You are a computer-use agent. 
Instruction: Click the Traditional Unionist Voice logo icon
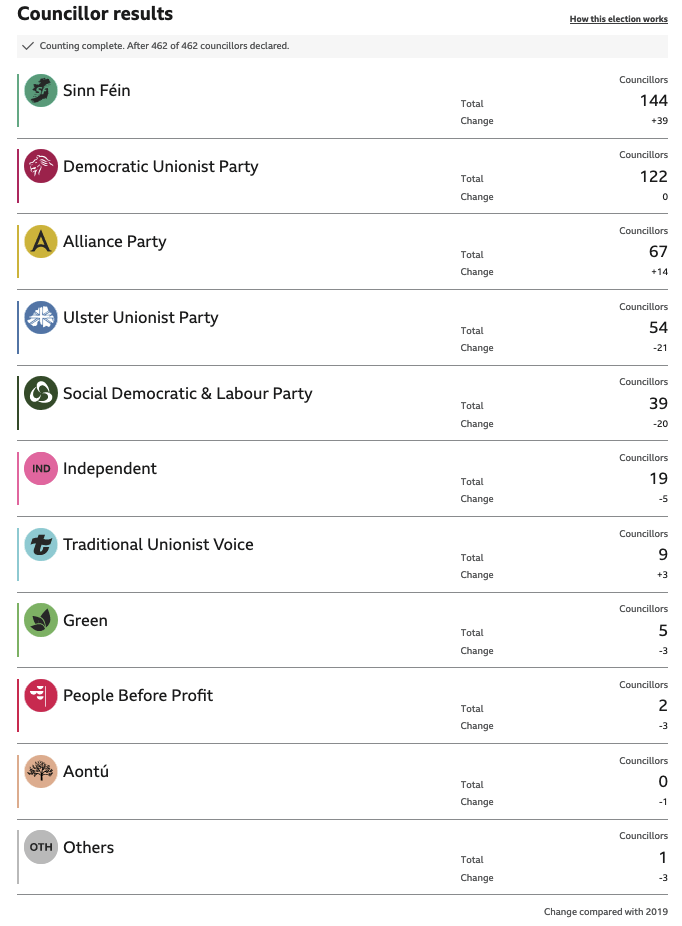click(x=41, y=545)
